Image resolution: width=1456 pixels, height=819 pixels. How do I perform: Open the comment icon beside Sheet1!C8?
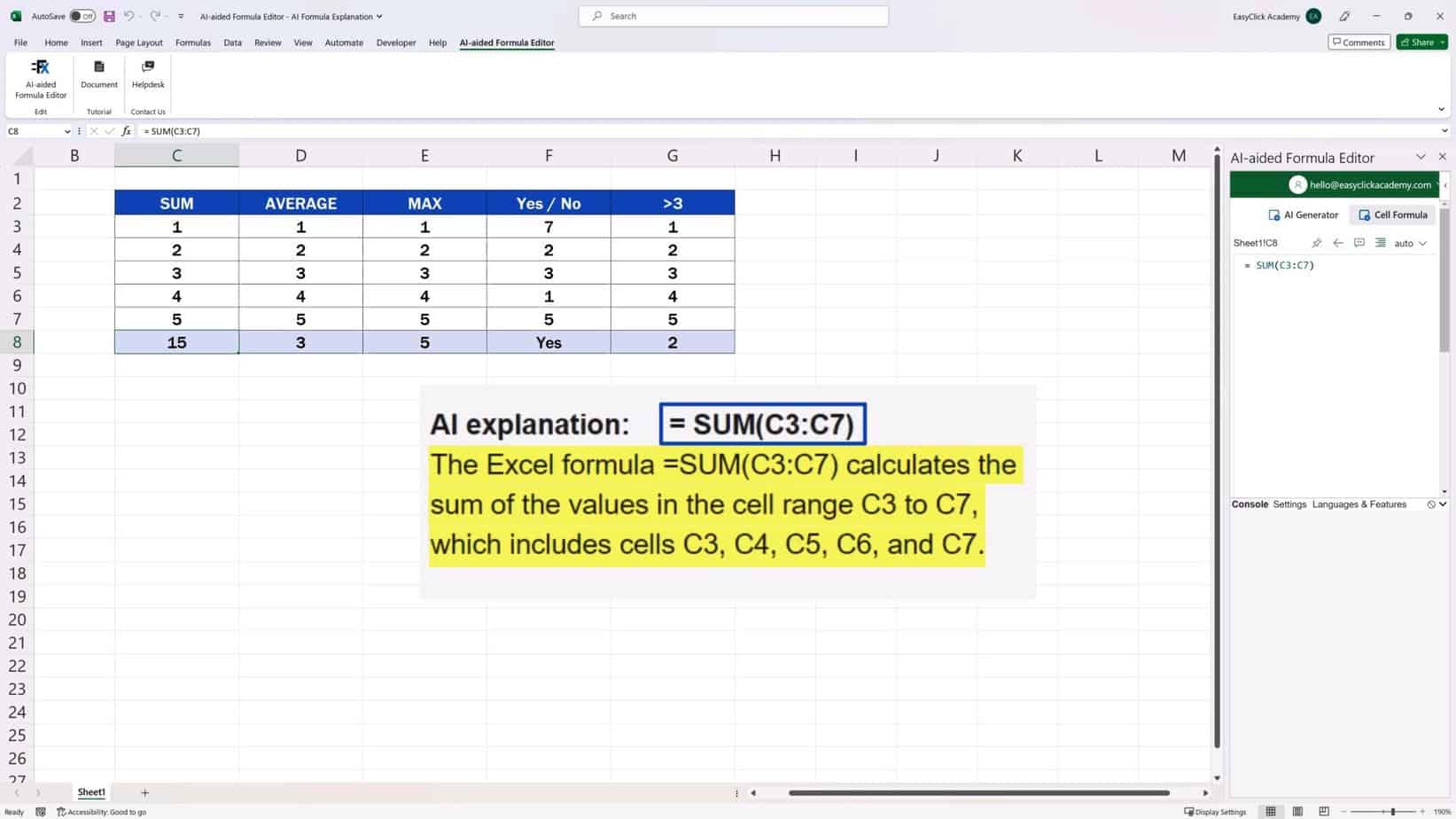1359,242
